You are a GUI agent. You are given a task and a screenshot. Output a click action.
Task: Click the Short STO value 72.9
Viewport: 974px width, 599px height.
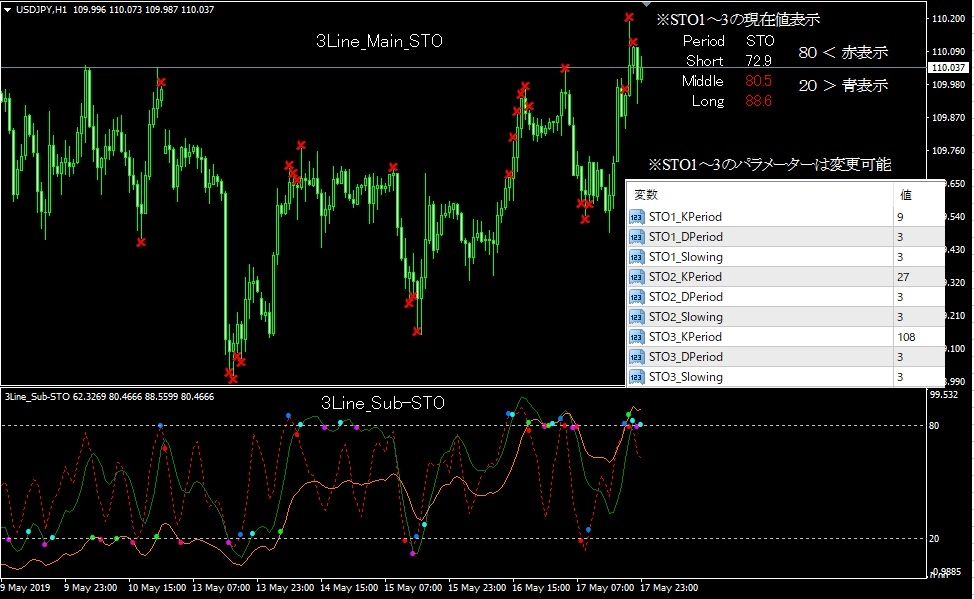click(x=758, y=61)
